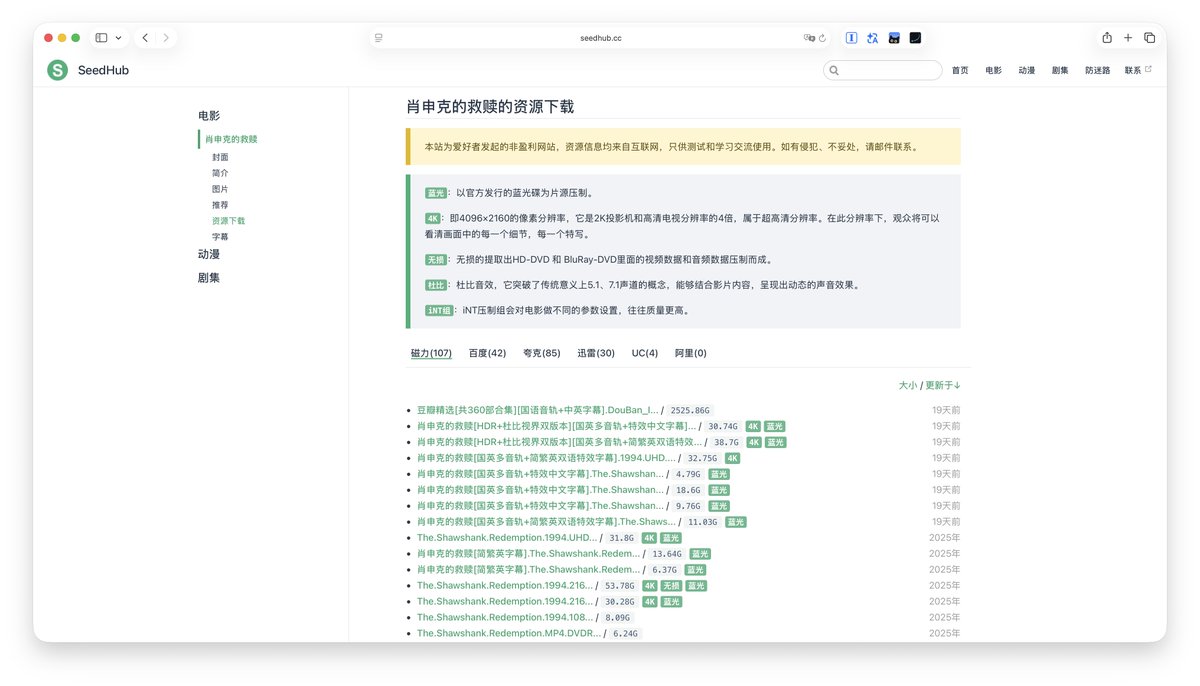This screenshot has height=686, width=1200.
Task: Select 动漫 in the left sidebar
Action: [x=209, y=255]
